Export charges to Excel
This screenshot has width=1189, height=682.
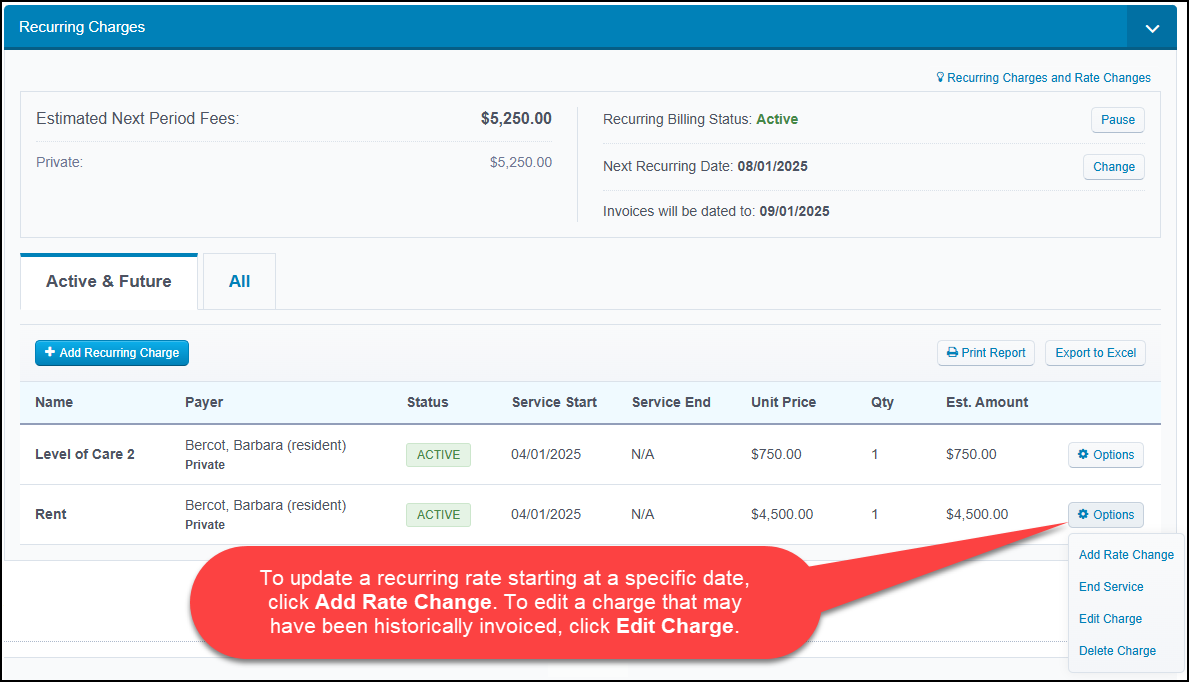coord(1095,353)
